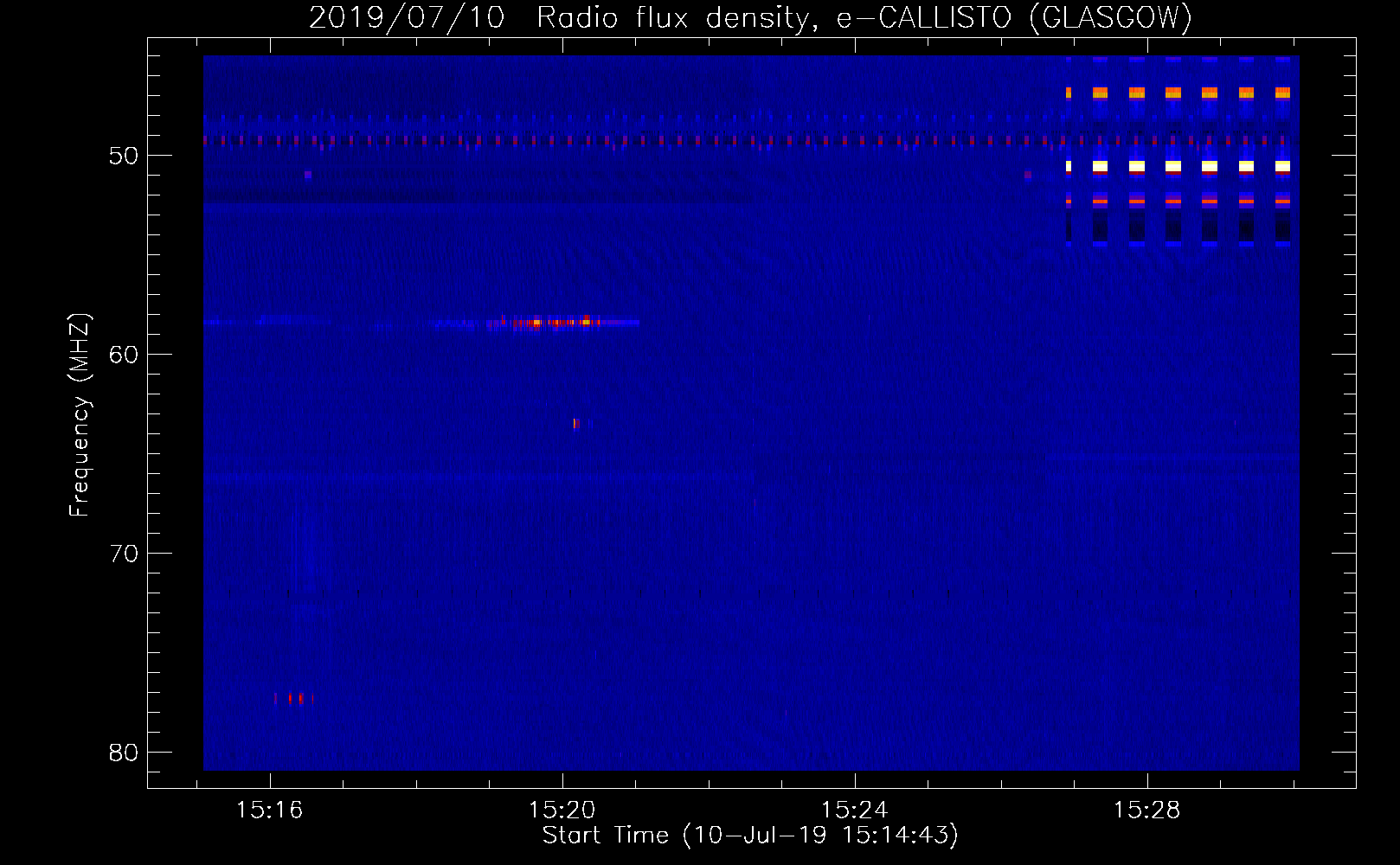Click the 'Start Time (10-Jul-19 15:14:43)' label
Viewport: 1400px width, 865px height.
tap(750, 836)
